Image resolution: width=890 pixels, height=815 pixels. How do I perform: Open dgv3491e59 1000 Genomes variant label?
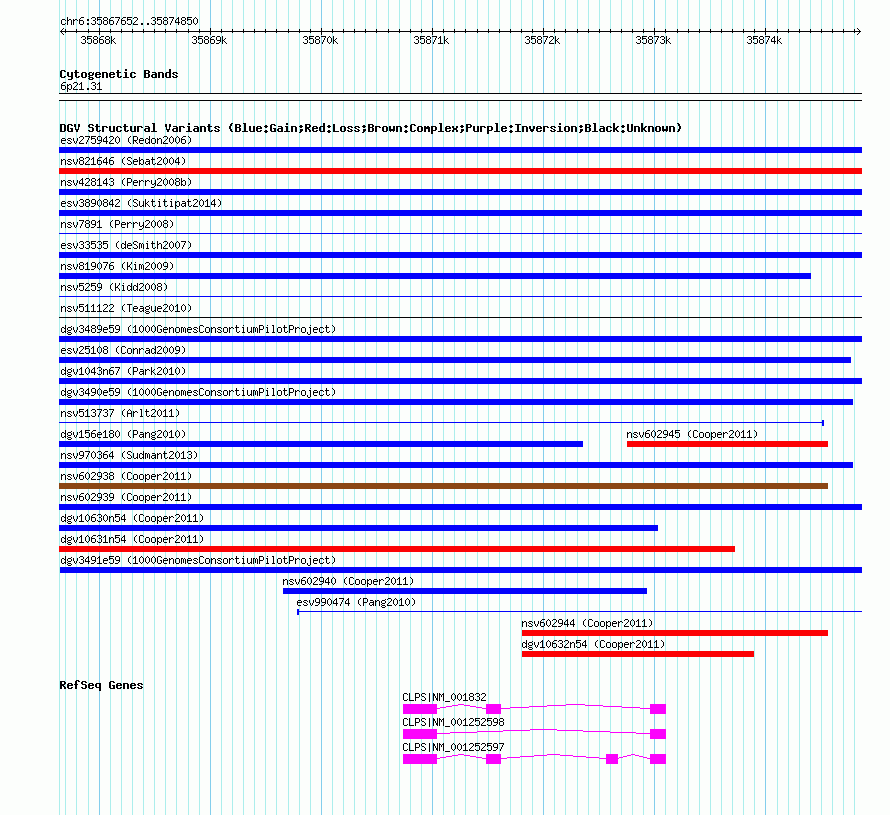pyautogui.click(x=198, y=560)
